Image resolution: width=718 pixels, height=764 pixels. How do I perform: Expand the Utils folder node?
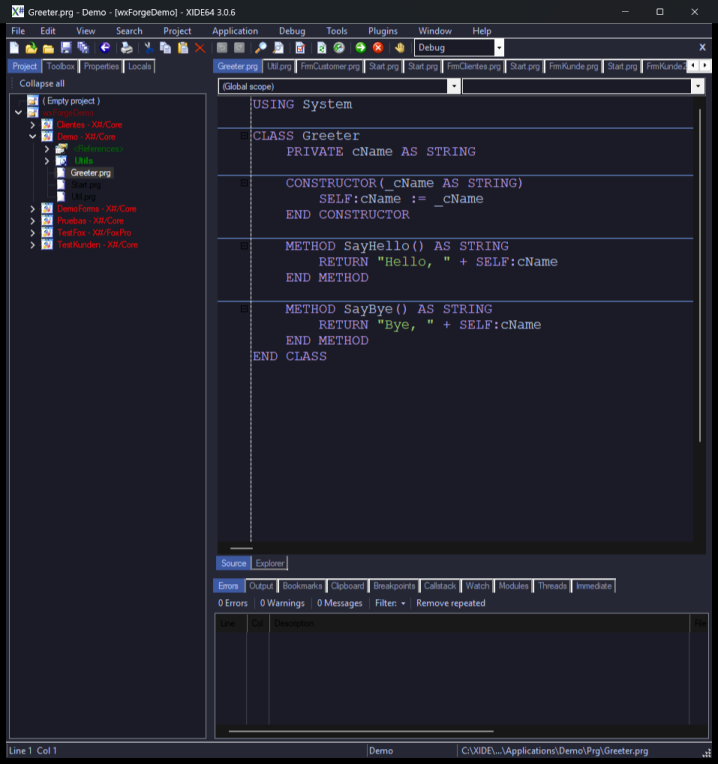click(x=47, y=161)
